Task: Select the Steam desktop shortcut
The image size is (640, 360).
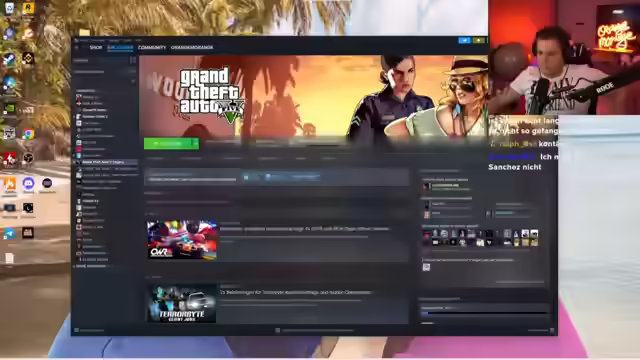Action: 9,60
